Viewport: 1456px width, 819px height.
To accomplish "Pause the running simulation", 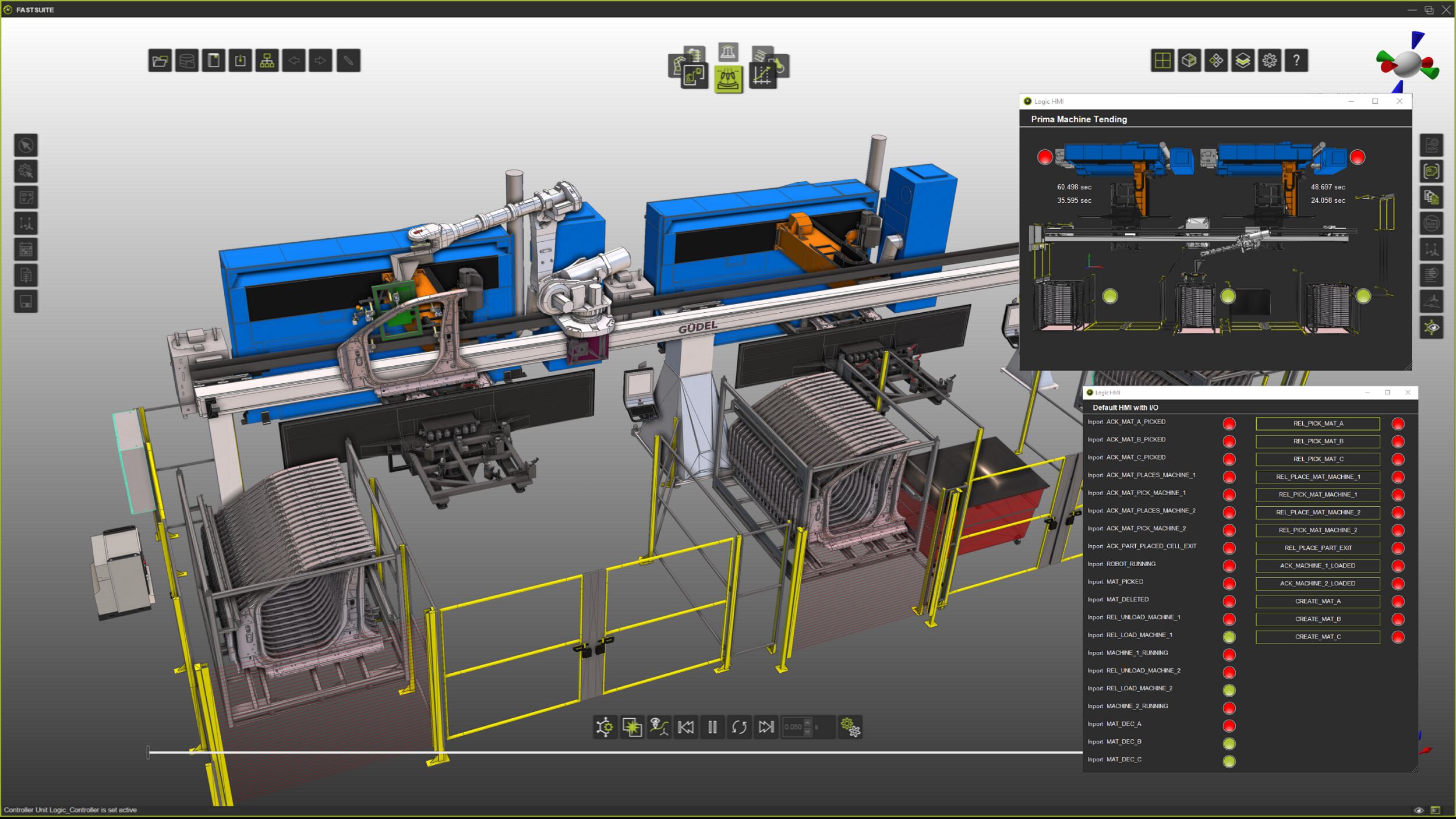I will [x=713, y=727].
